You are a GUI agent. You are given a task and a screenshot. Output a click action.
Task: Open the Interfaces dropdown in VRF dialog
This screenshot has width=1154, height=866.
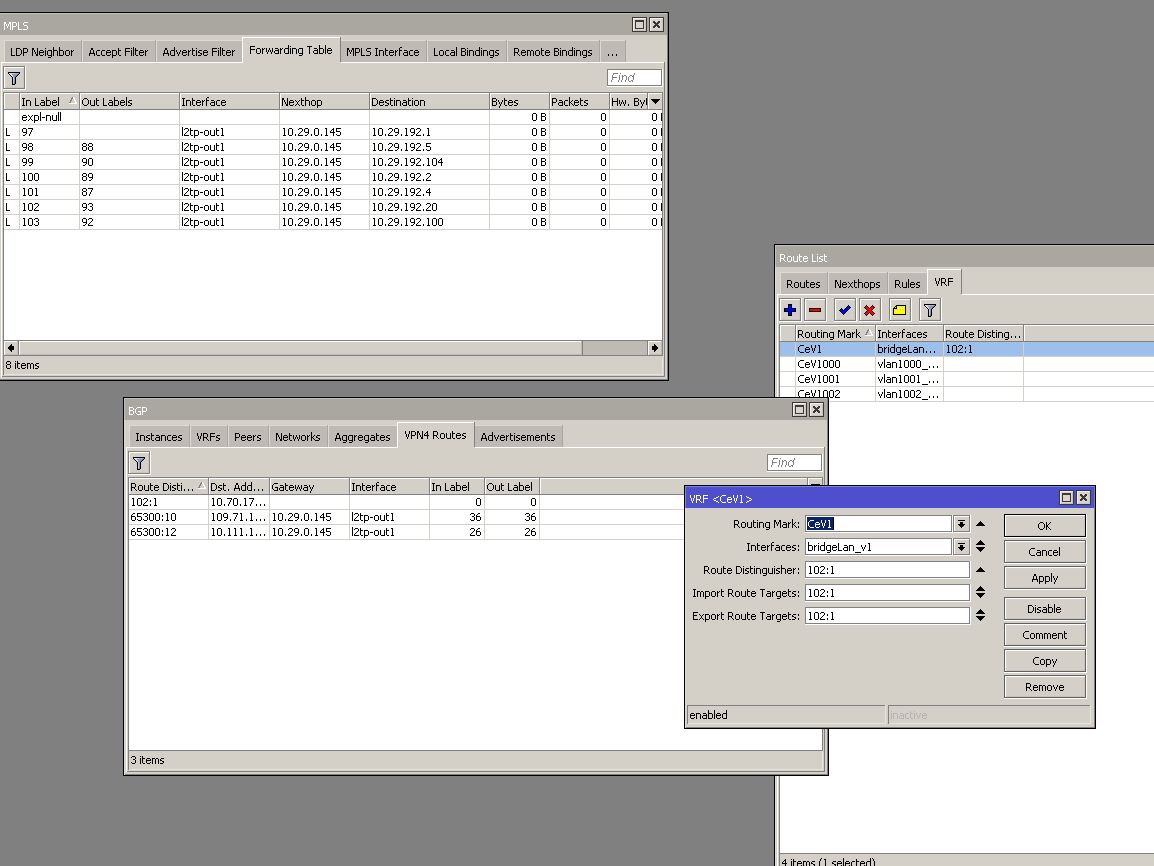(961, 547)
